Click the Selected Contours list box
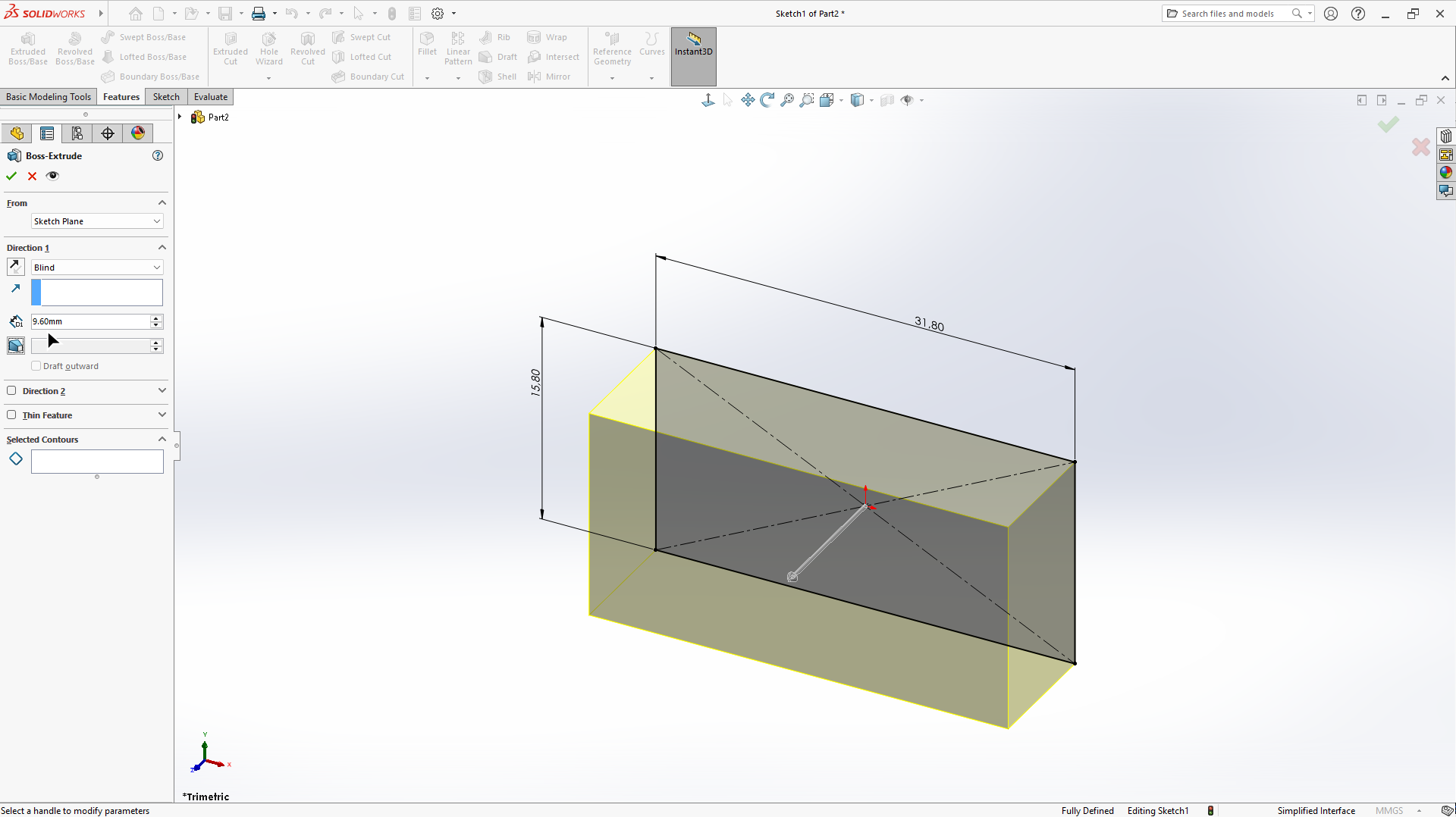The height and width of the screenshot is (817, 1456). (97, 461)
